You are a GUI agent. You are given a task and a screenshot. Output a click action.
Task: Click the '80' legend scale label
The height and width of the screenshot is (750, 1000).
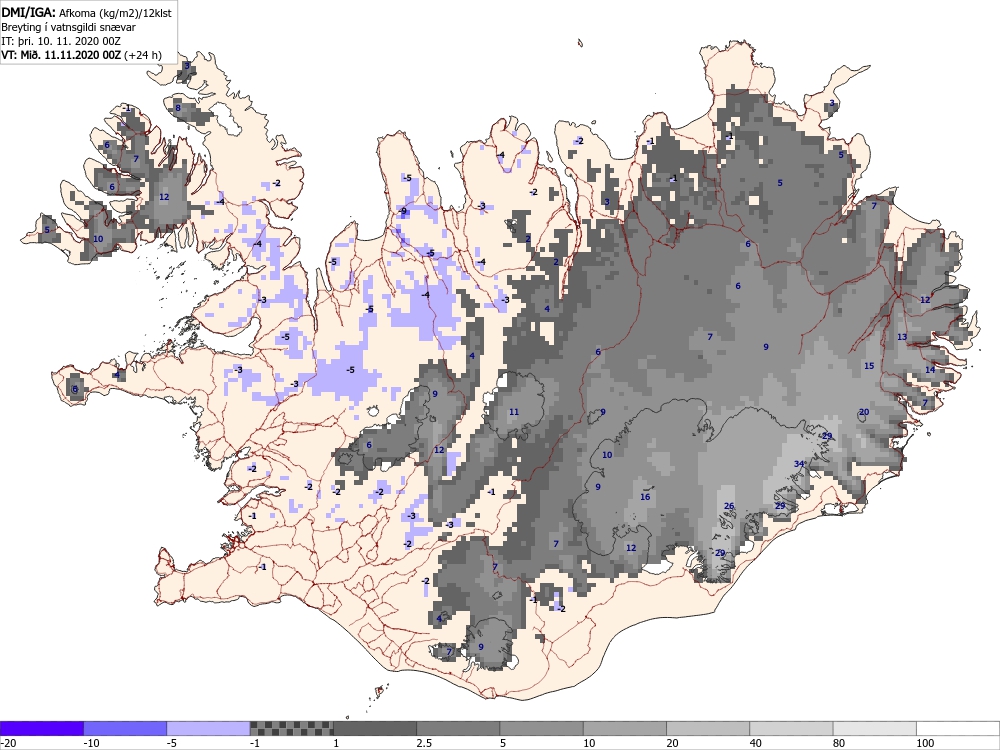[x=838, y=743]
